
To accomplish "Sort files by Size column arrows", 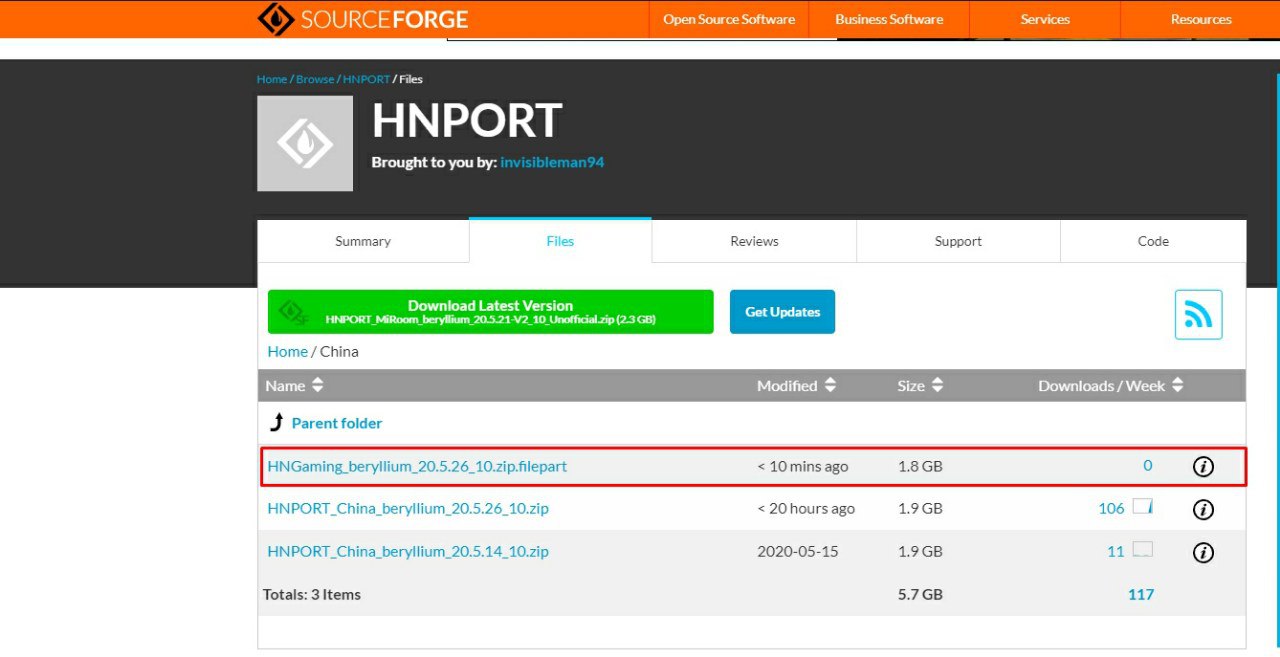I will [937, 385].
